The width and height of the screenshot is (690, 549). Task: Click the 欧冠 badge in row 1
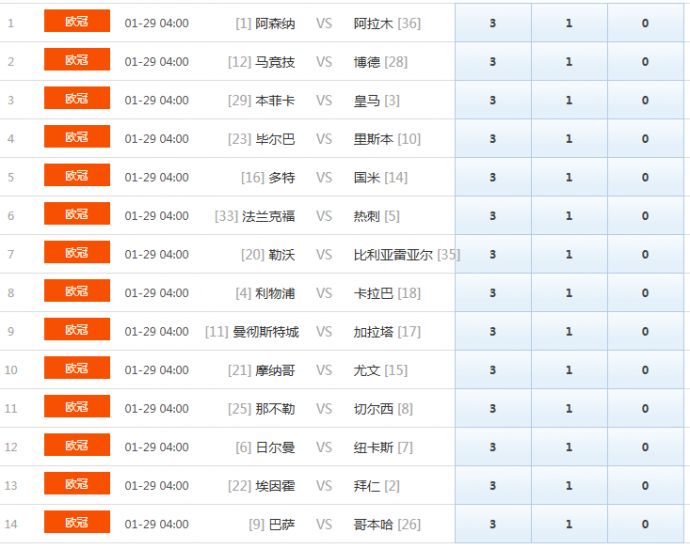click(77, 21)
